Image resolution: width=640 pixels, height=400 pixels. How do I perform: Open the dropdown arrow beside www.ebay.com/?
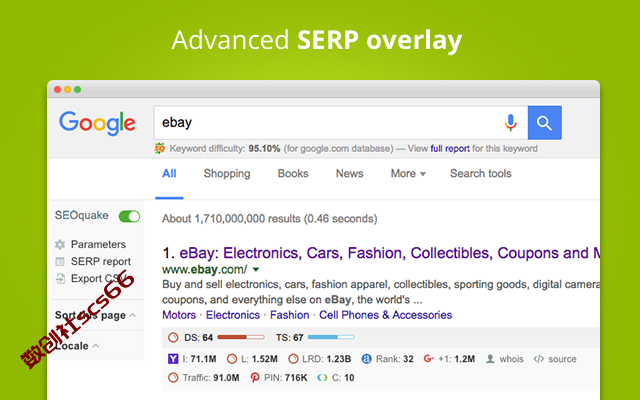[256, 269]
